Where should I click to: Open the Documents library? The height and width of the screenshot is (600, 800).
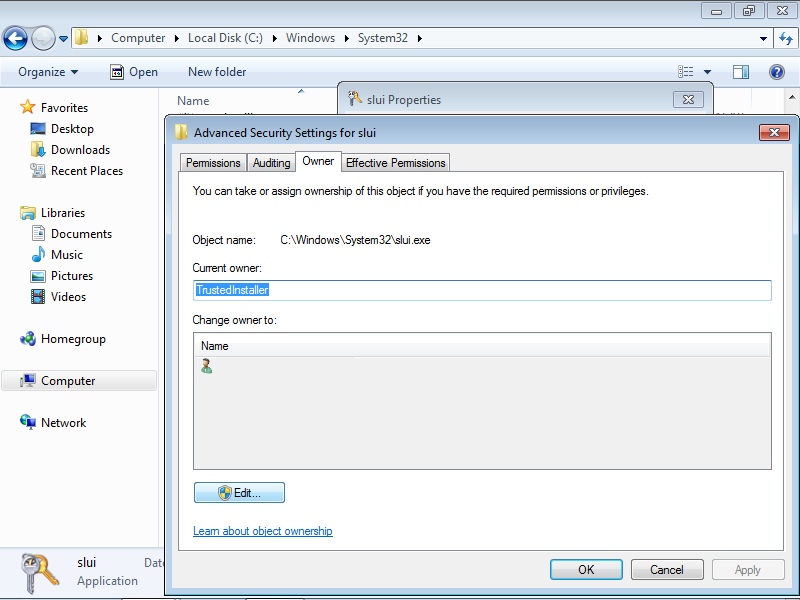point(81,233)
